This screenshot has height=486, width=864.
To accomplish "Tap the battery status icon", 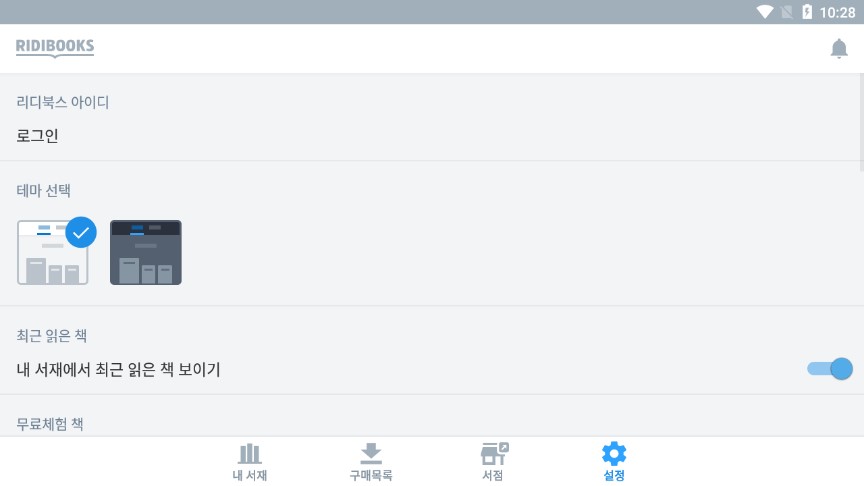I will pos(807,12).
